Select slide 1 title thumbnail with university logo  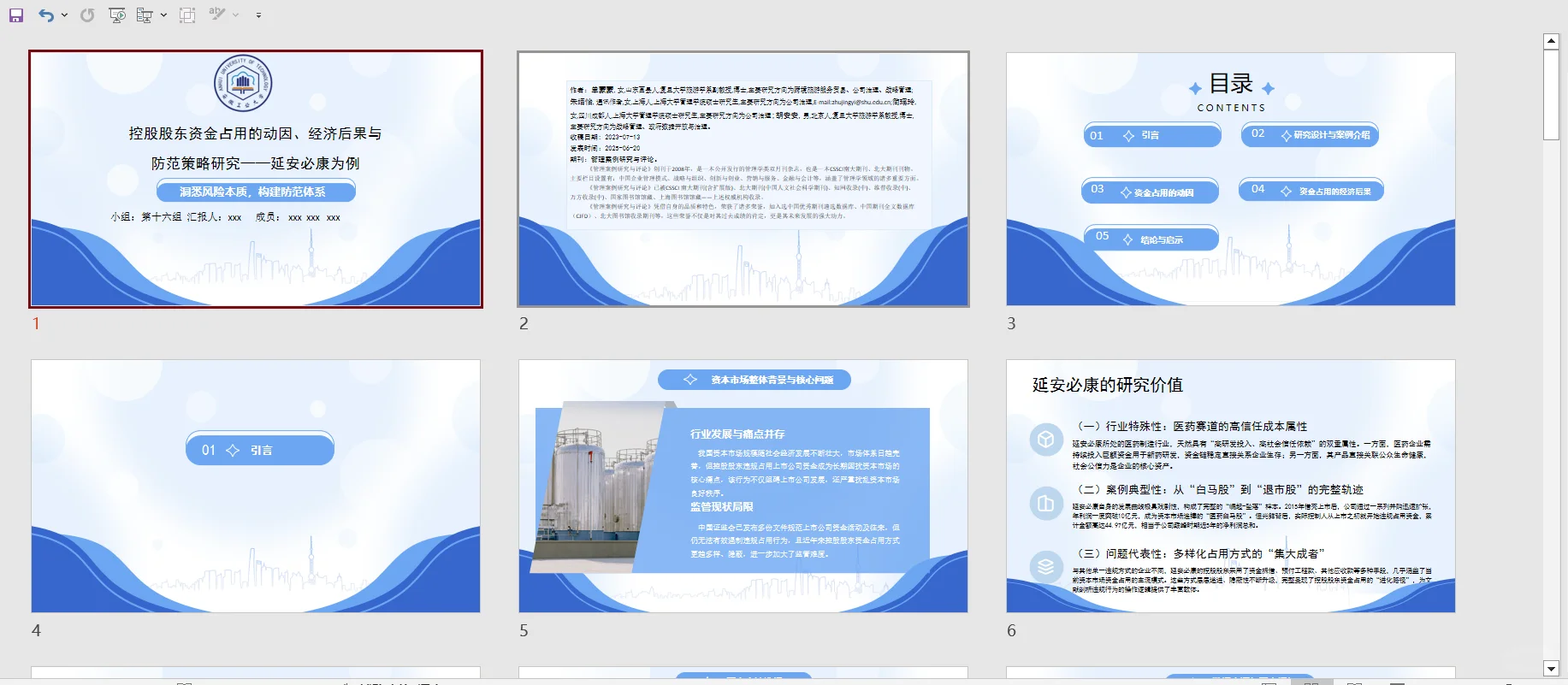(x=256, y=179)
